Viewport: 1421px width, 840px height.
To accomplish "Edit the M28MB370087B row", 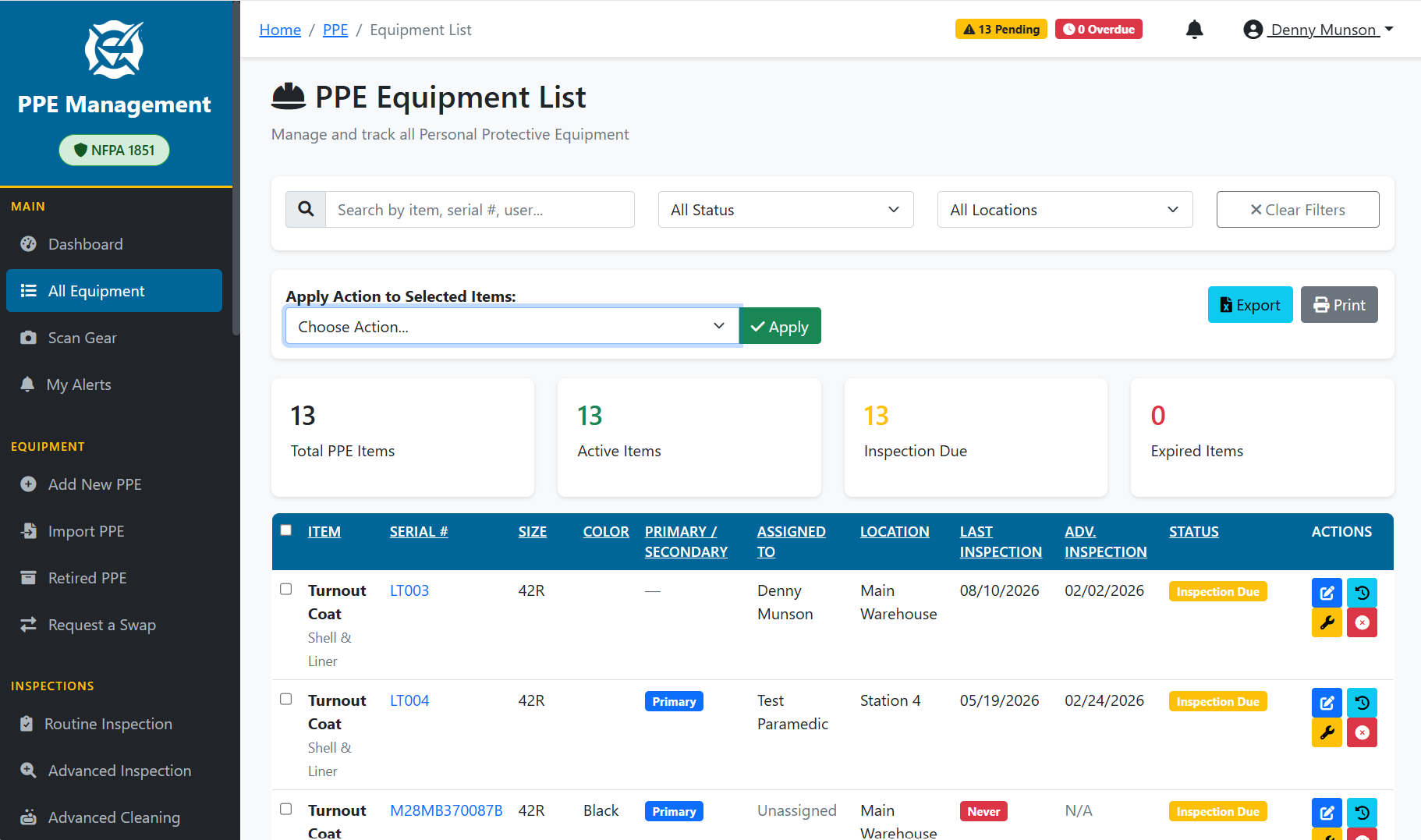I will pyautogui.click(x=1327, y=813).
